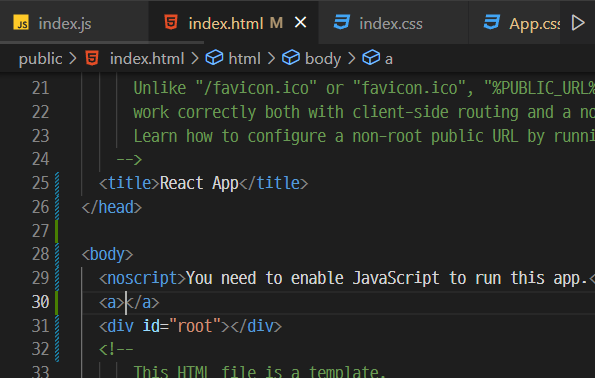Viewport: 595px width, 378px height.
Task: Click the modified 'M' indicator on index.html tab
Action: pos(276,23)
